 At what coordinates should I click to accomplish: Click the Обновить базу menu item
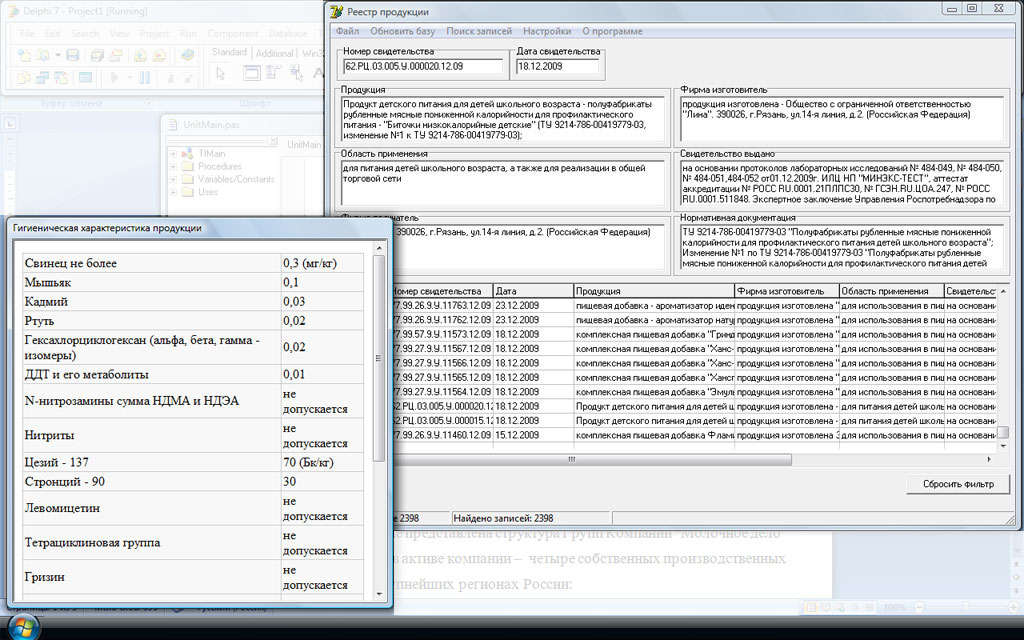click(x=402, y=31)
